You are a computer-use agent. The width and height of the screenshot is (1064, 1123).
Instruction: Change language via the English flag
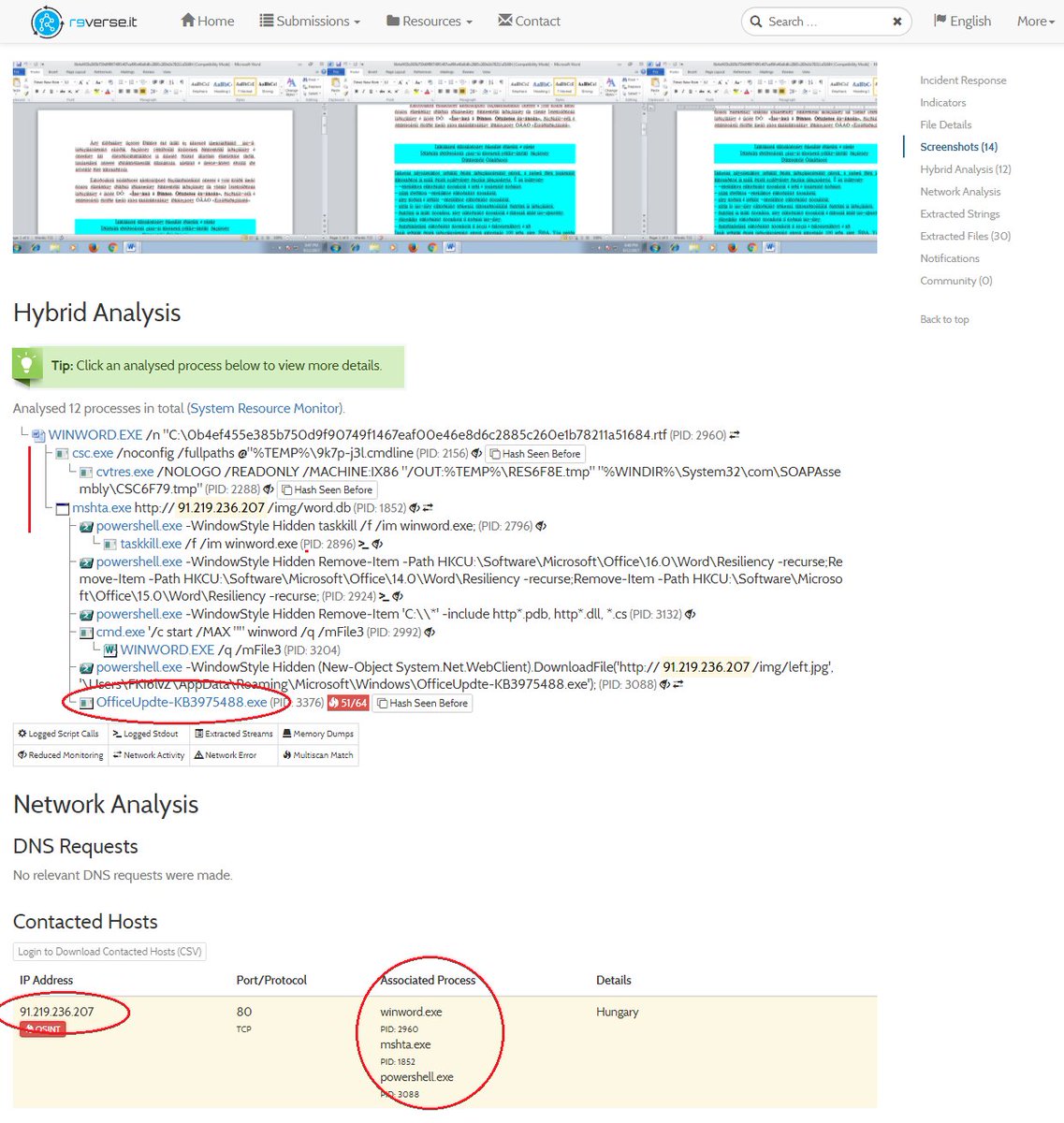962,21
